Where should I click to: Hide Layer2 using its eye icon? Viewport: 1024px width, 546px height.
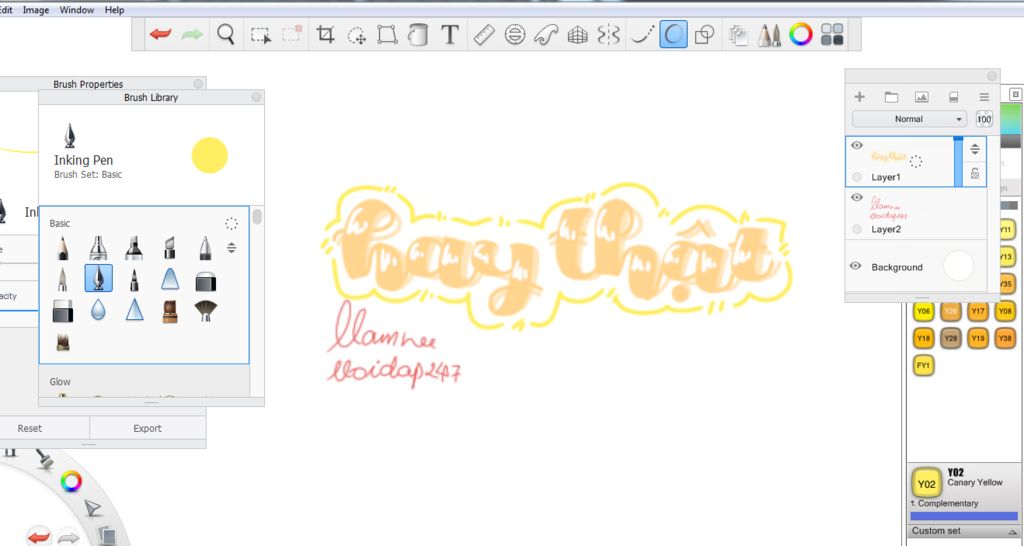(x=857, y=197)
